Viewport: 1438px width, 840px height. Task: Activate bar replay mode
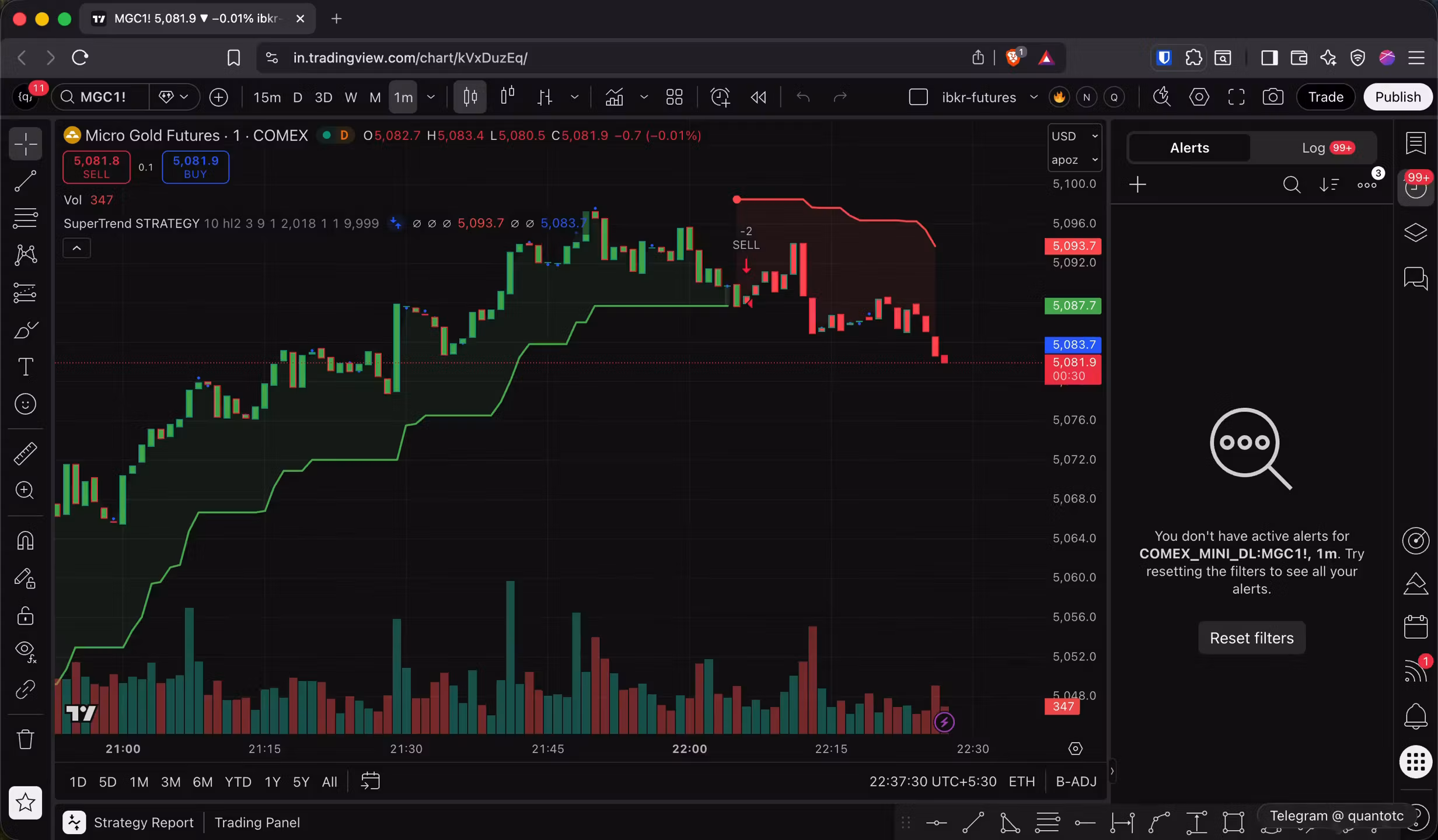758,97
